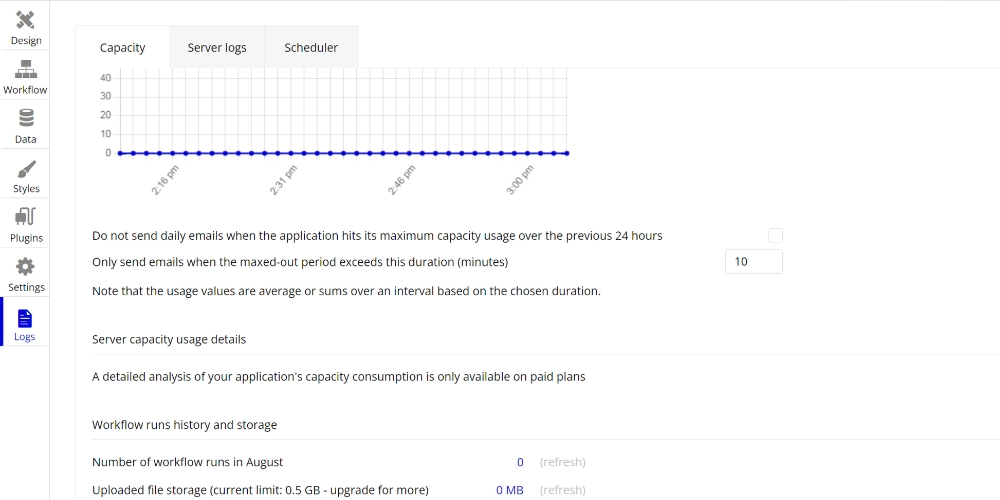Viewport: 1000px width, 500px height.
Task: Refresh the uploaded file storage value
Action: coord(562,490)
